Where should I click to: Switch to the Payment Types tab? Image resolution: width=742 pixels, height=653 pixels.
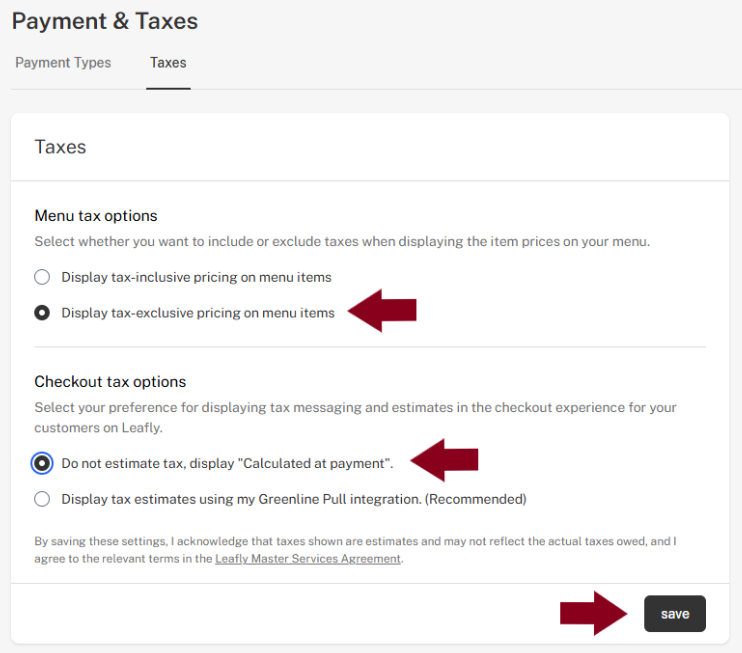click(63, 62)
